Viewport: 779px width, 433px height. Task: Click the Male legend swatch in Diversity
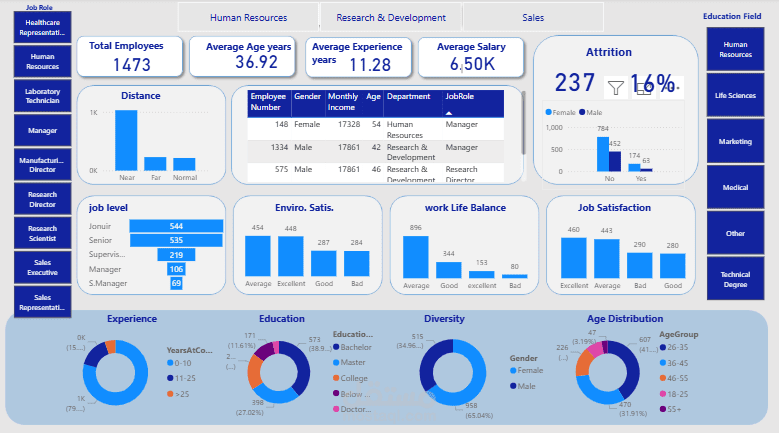513,386
